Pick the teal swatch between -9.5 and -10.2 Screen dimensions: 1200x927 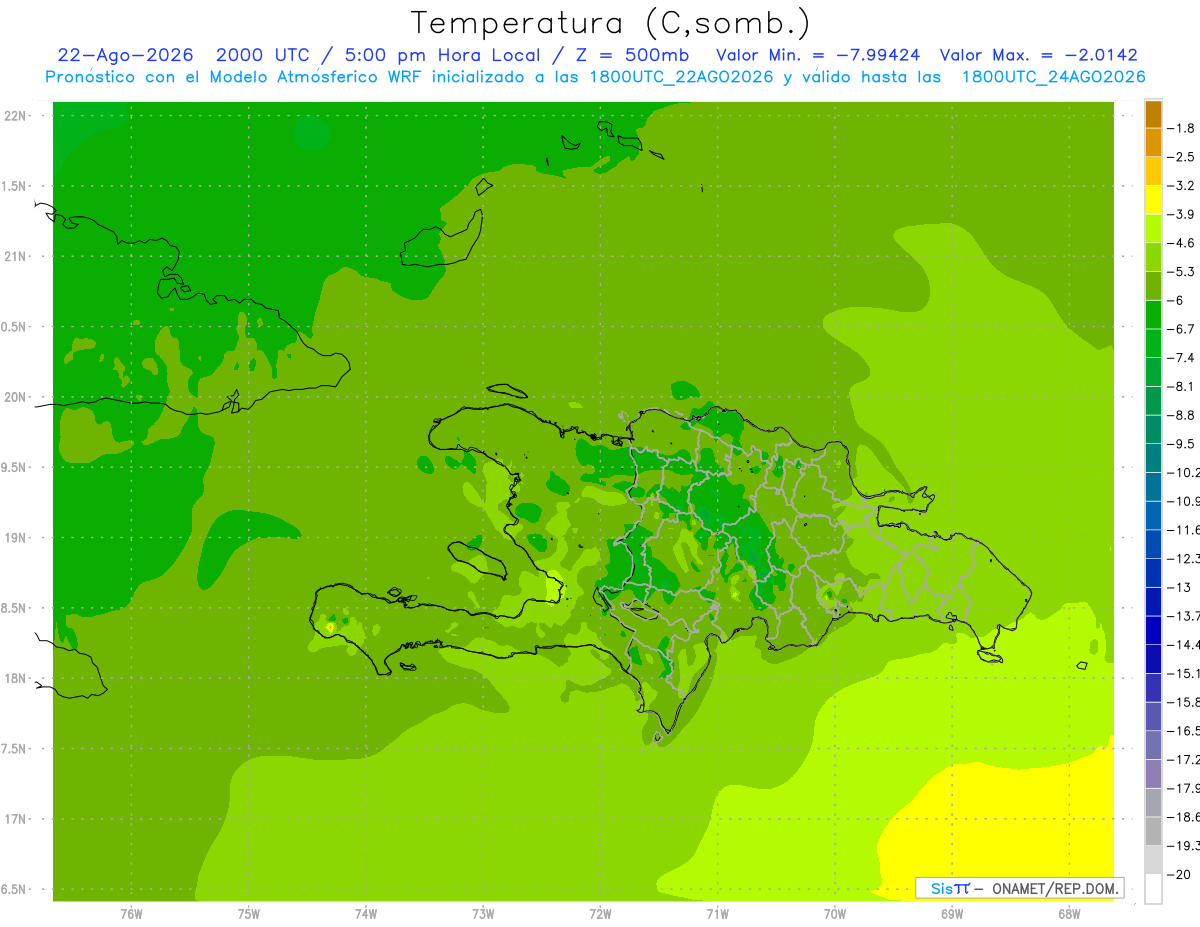click(1153, 458)
